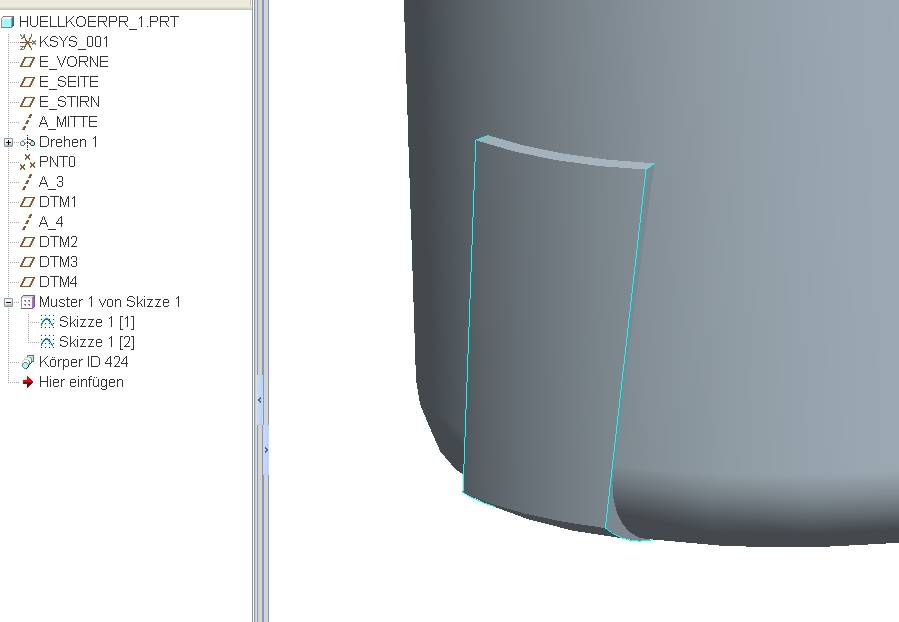Viewport: 899px width, 622px height.
Task: Collapse the model tree with the left-arrow handle
Action: click(x=260, y=400)
